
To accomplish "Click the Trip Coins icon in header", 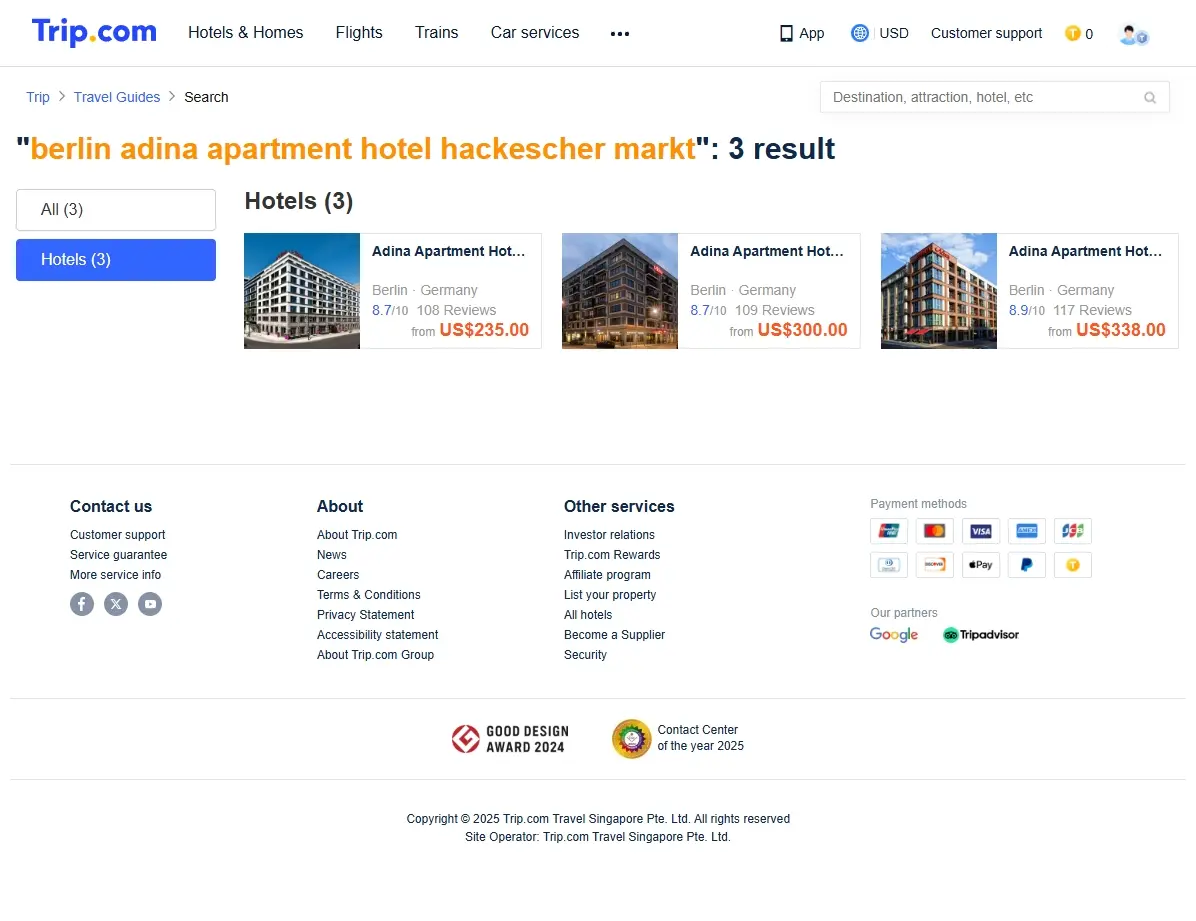I will click(x=1072, y=33).
